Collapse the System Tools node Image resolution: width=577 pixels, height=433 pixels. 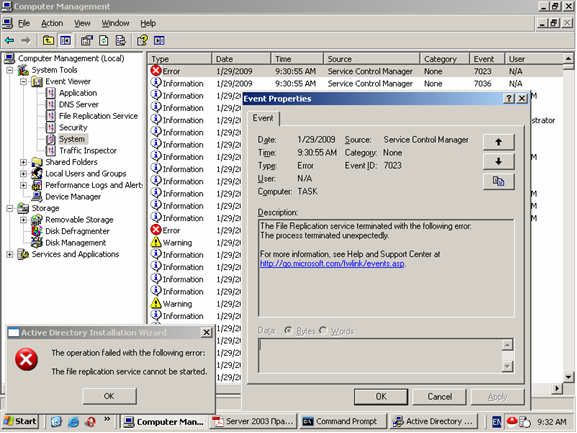point(10,70)
